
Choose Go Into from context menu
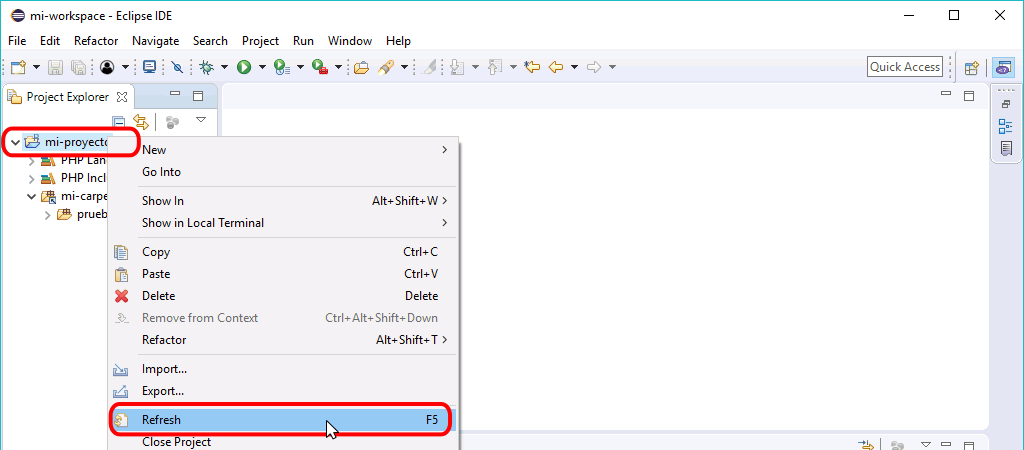point(283,172)
